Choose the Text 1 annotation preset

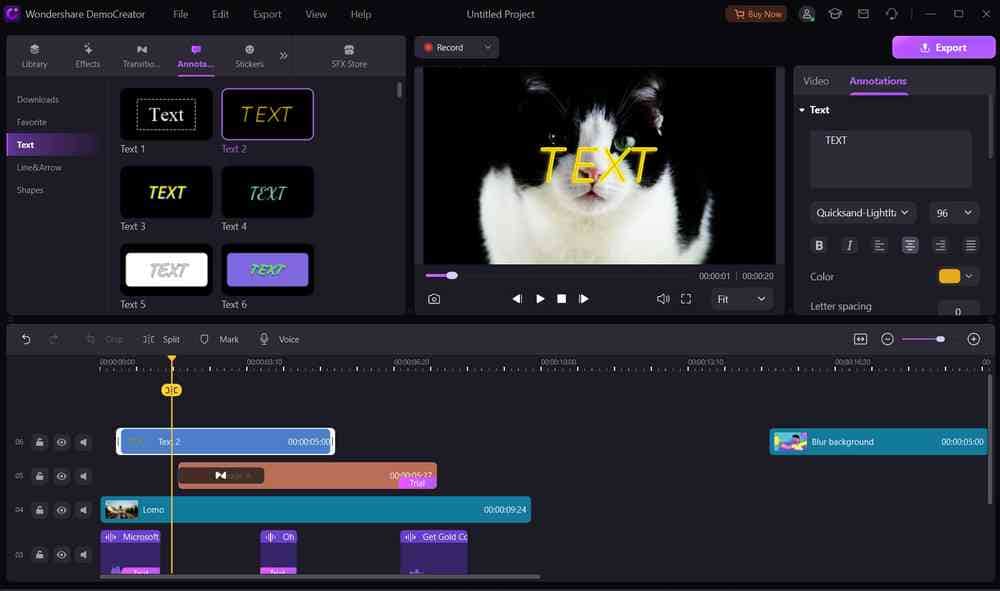(x=166, y=114)
